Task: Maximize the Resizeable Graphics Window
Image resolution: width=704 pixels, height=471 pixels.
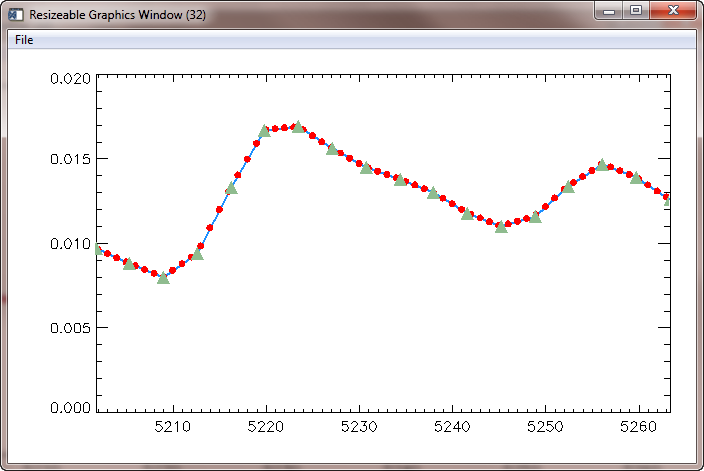Action: [636, 10]
